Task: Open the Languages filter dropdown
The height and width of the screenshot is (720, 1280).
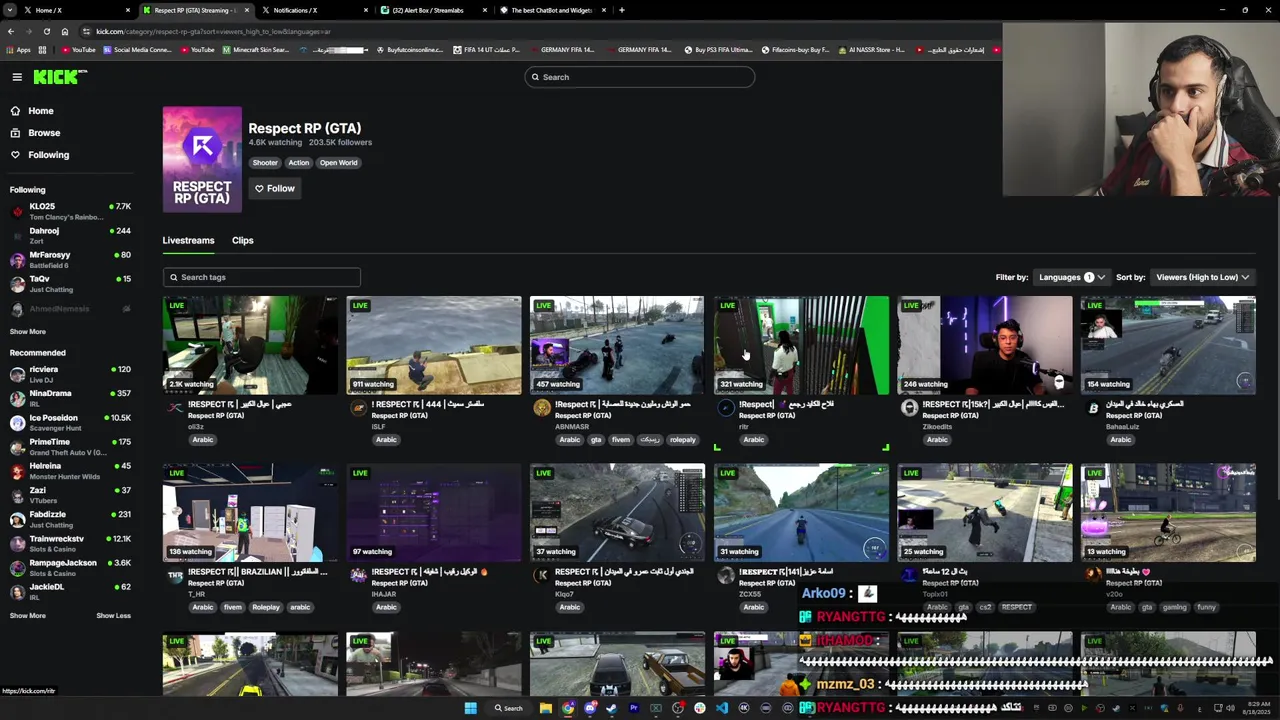Action: (1071, 277)
